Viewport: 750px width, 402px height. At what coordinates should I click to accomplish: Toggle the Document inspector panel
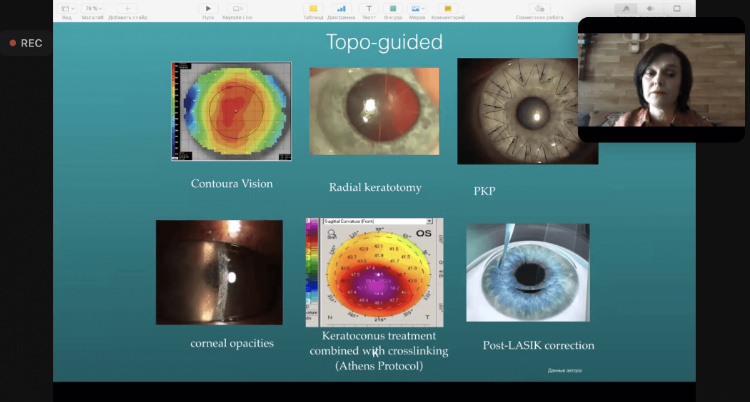pos(677,8)
